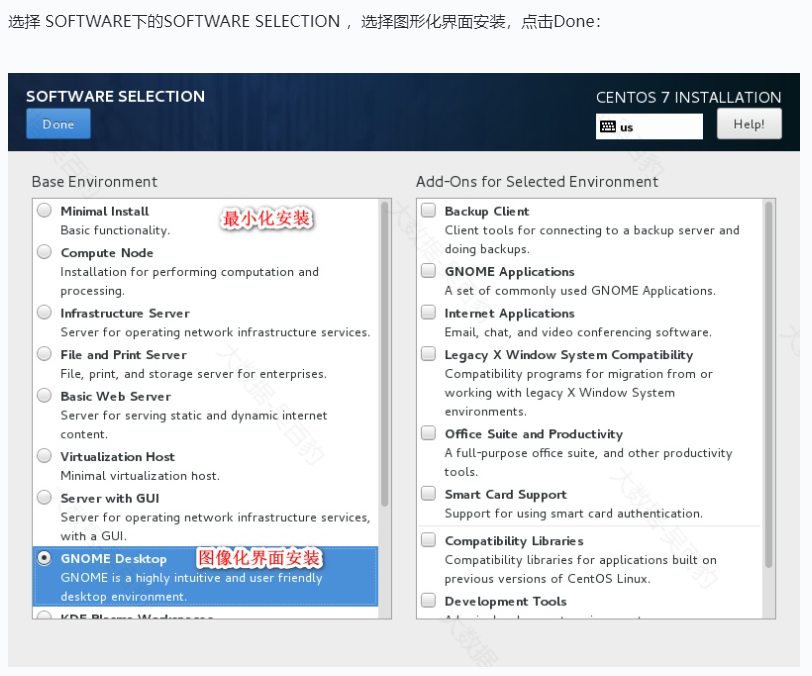Viewport: 812px width, 676px height.
Task: Toggle the Smart Card Support checkbox
Action: coord(428,493)
